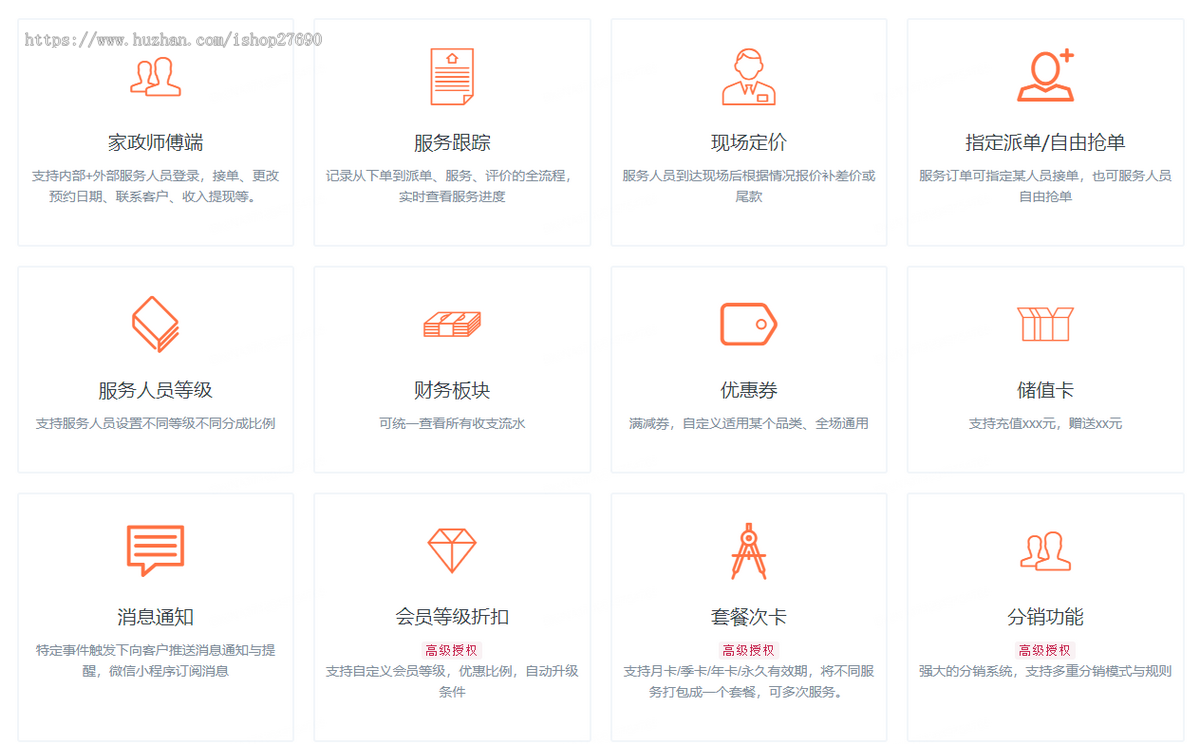The width and height of the screenshot is (1200, 744).
Task: Click 高级授权 badge under 分销功能
Action: click(1046, 650)
